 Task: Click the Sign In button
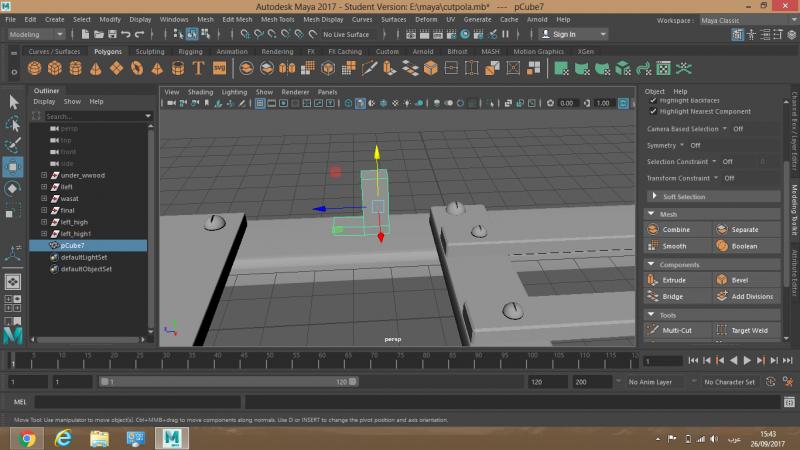[573, 34]
